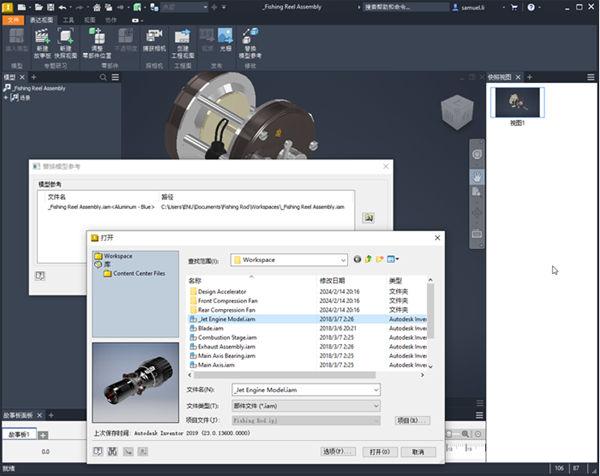The height and width of the screenshot is (476, 600).
Task: Open the file name combo box dropdown
Action: coord(376,390)
